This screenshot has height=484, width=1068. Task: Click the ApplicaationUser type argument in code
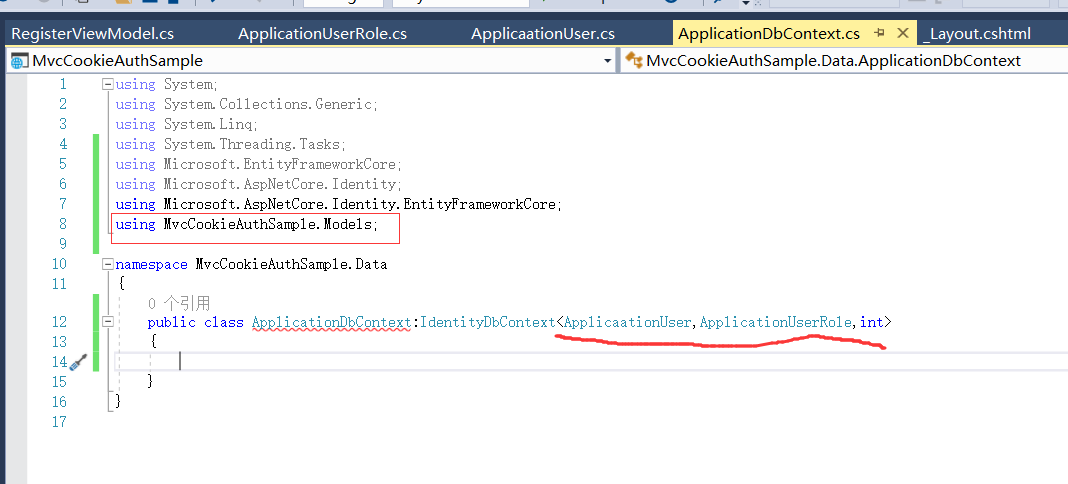[x=627, y=322]
